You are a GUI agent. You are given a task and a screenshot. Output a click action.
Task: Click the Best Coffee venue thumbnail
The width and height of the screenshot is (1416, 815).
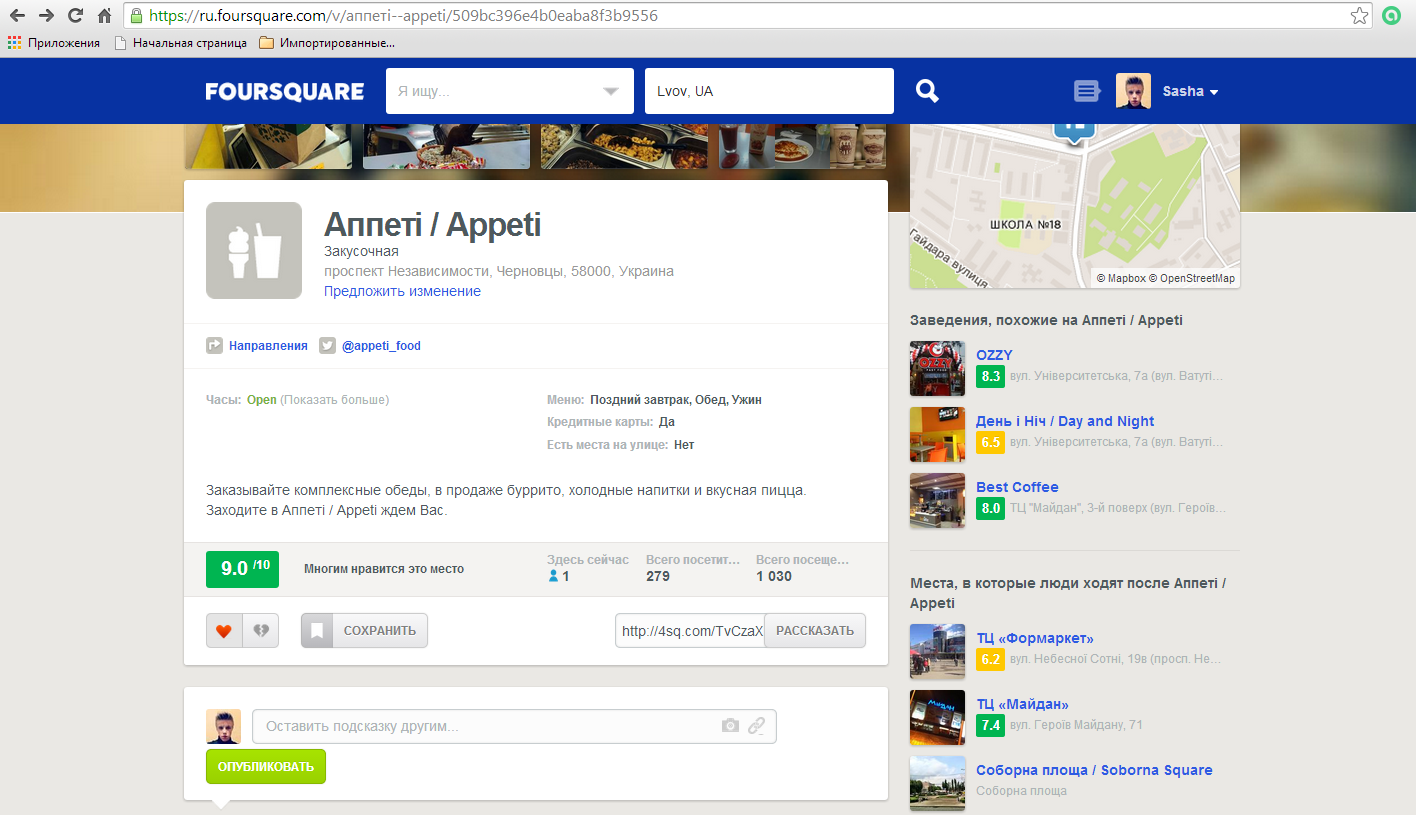(937, 500)
